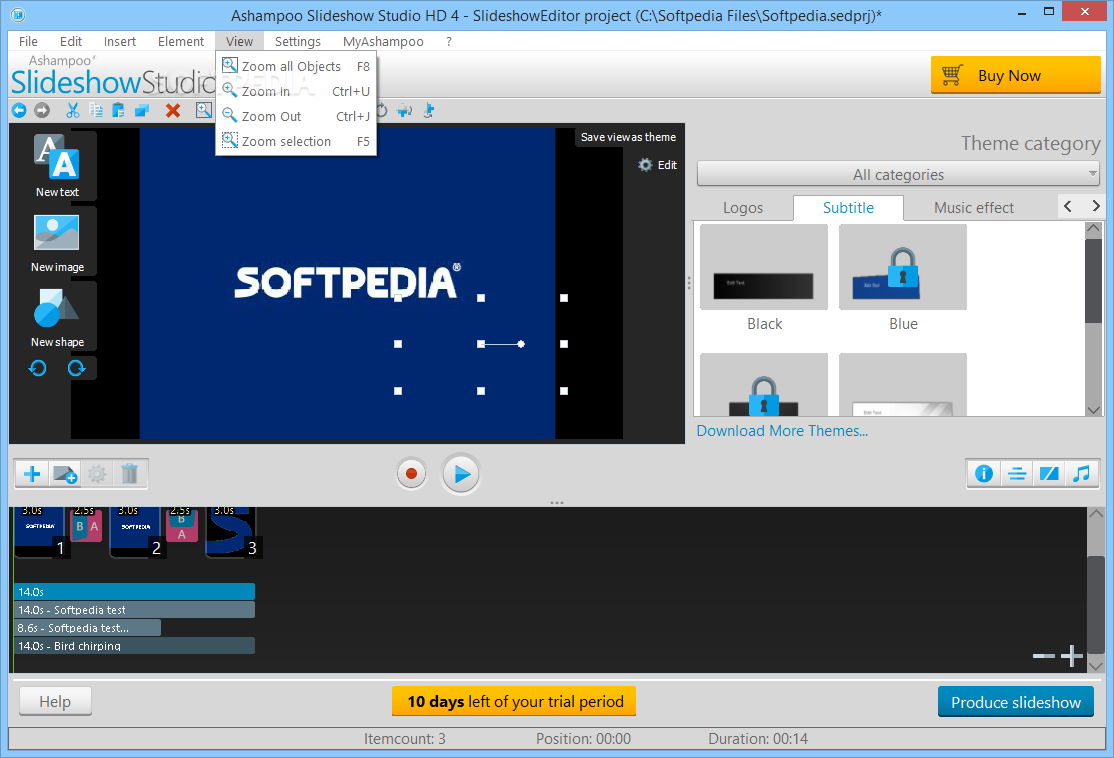This screenshot has height=758, width=1114.
Task: Click the Cut scissors icon
Action: tap(72, 110)
